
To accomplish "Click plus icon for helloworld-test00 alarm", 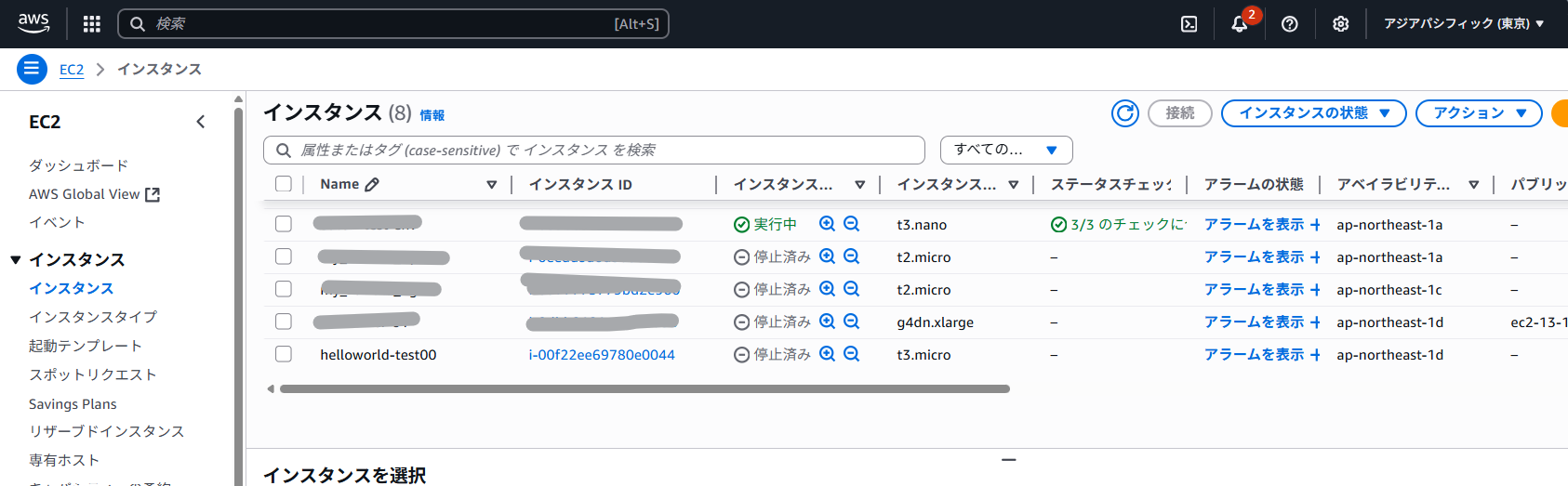I will click(1315, 355).
